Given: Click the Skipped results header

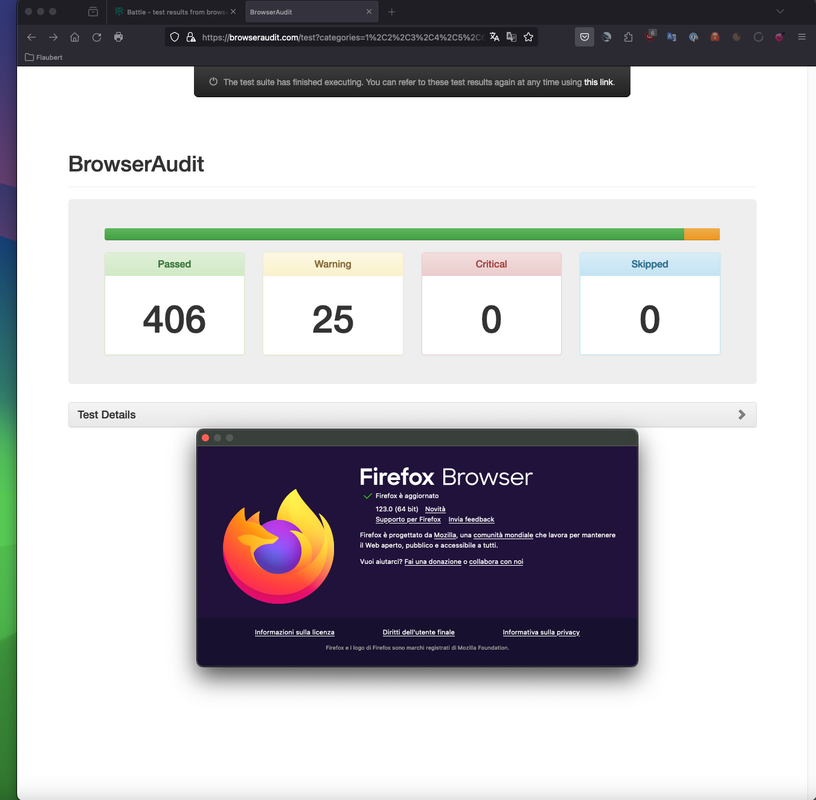Looking at the screenshot, I should (x=649, y=264).
